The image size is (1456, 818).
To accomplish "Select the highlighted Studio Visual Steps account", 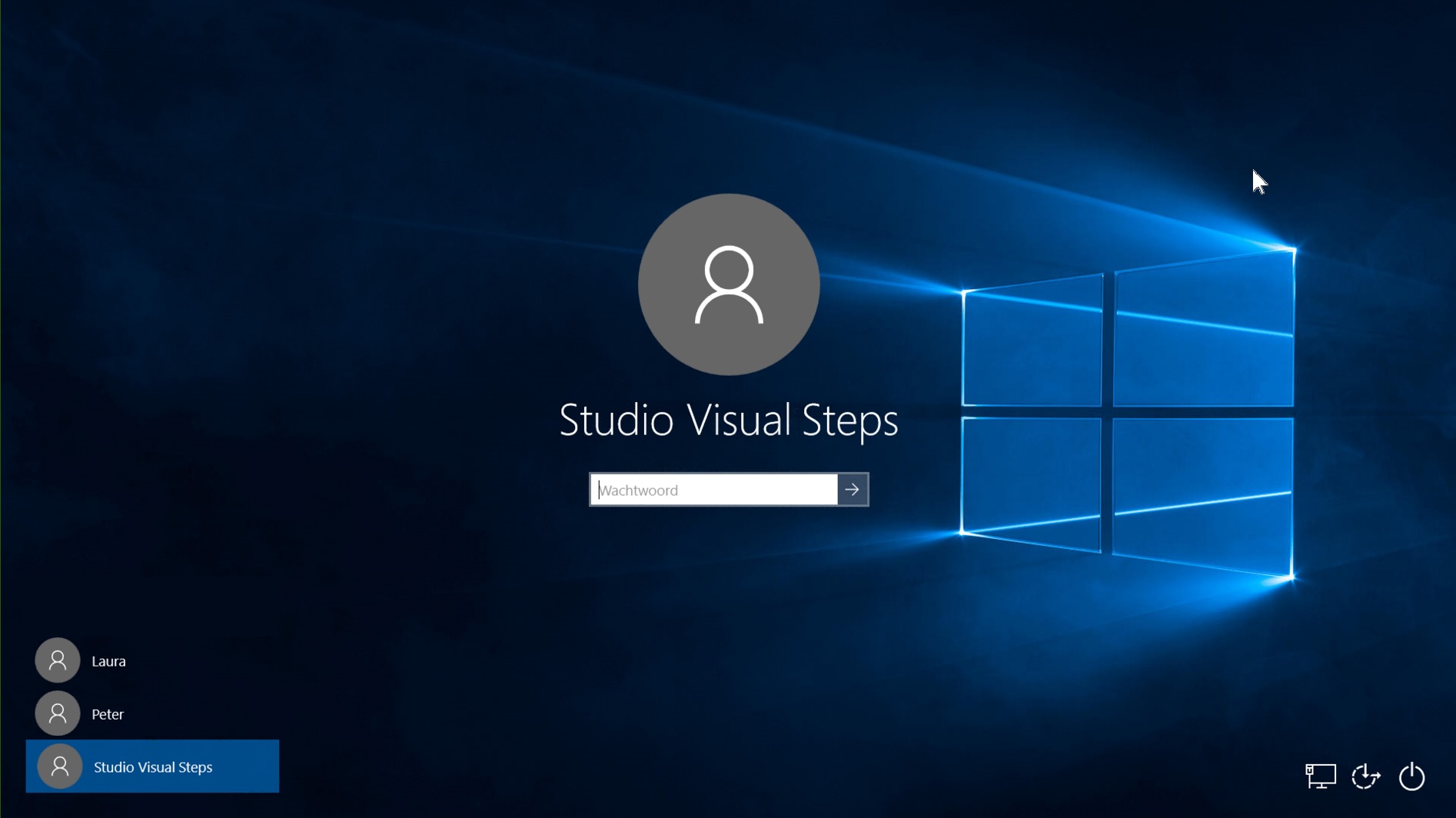I will click(x=153, y=767).
